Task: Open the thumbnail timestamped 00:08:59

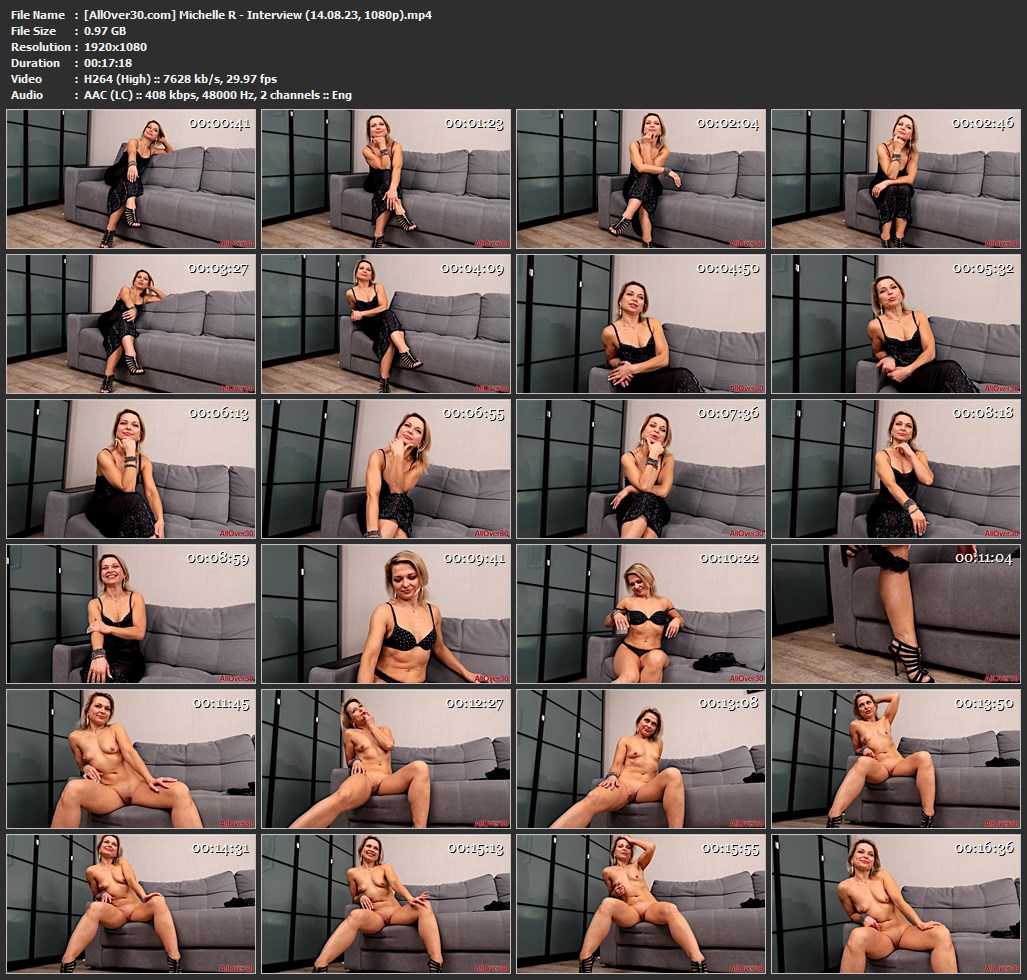Action: (131, 614)
